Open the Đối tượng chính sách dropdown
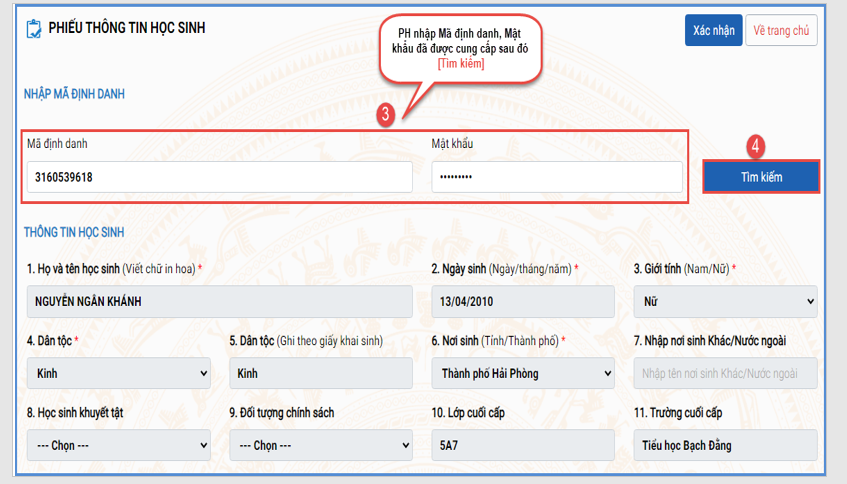 pos(320,445)
